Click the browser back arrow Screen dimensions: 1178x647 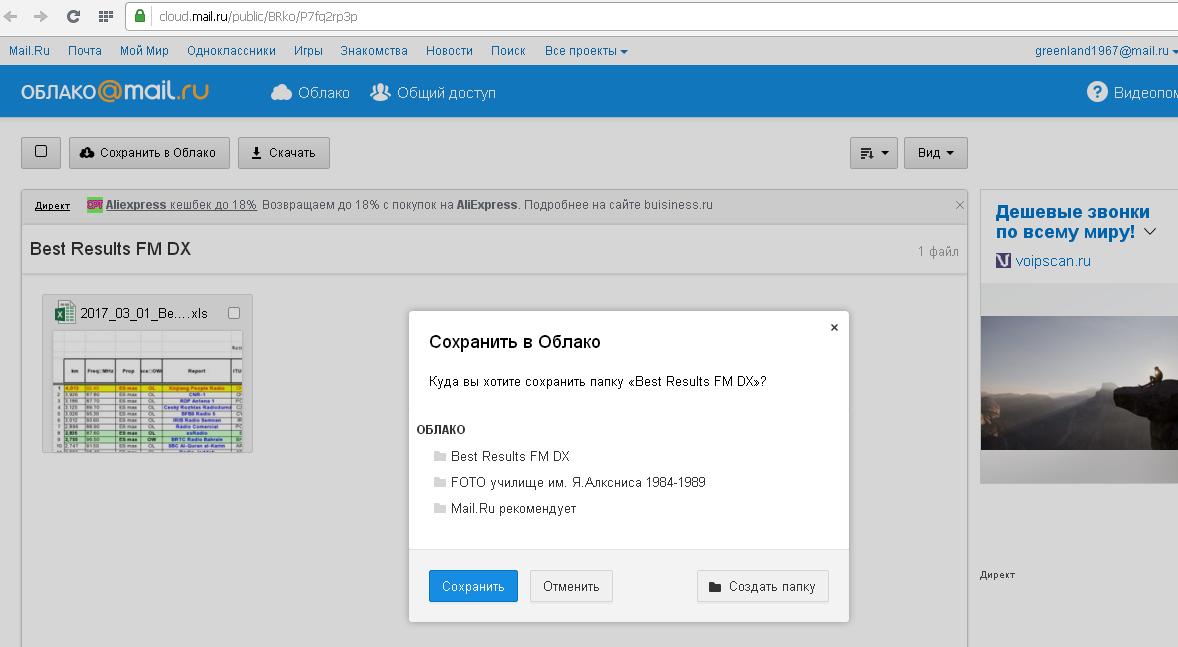pyautogui.click(x=11, y=16)
